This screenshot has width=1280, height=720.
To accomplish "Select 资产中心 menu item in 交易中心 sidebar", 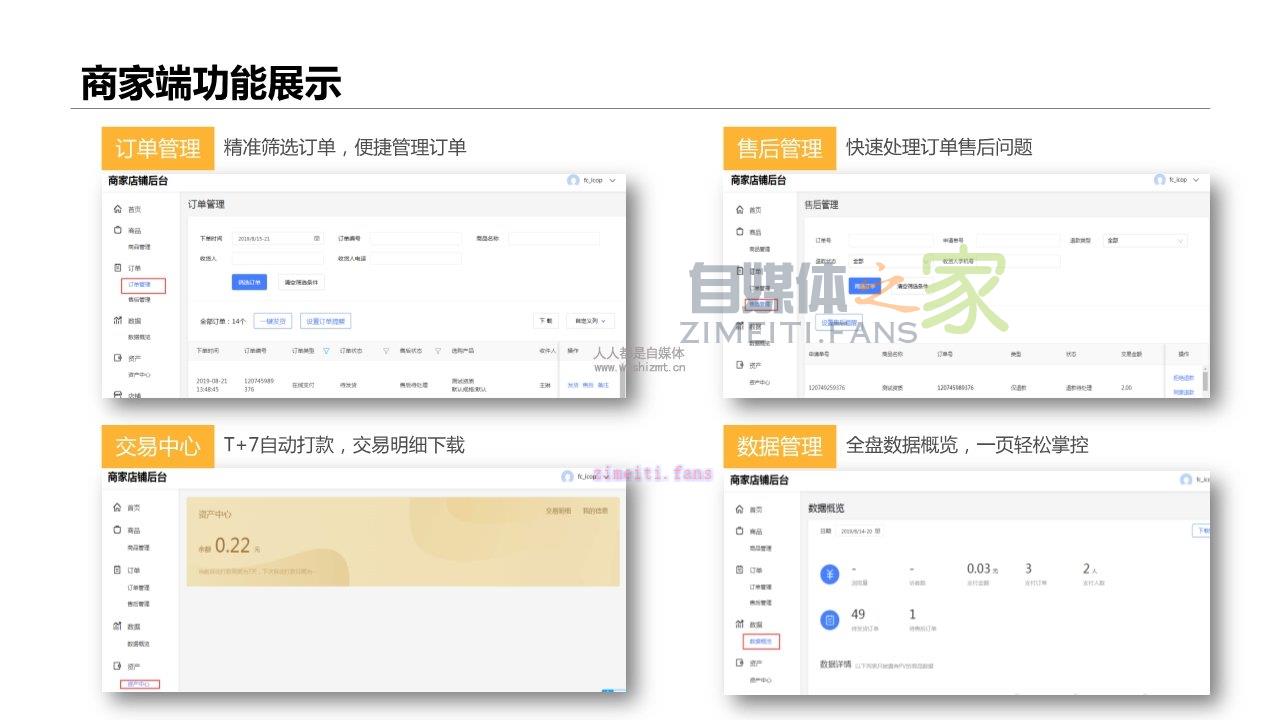I will coord(139,684).
